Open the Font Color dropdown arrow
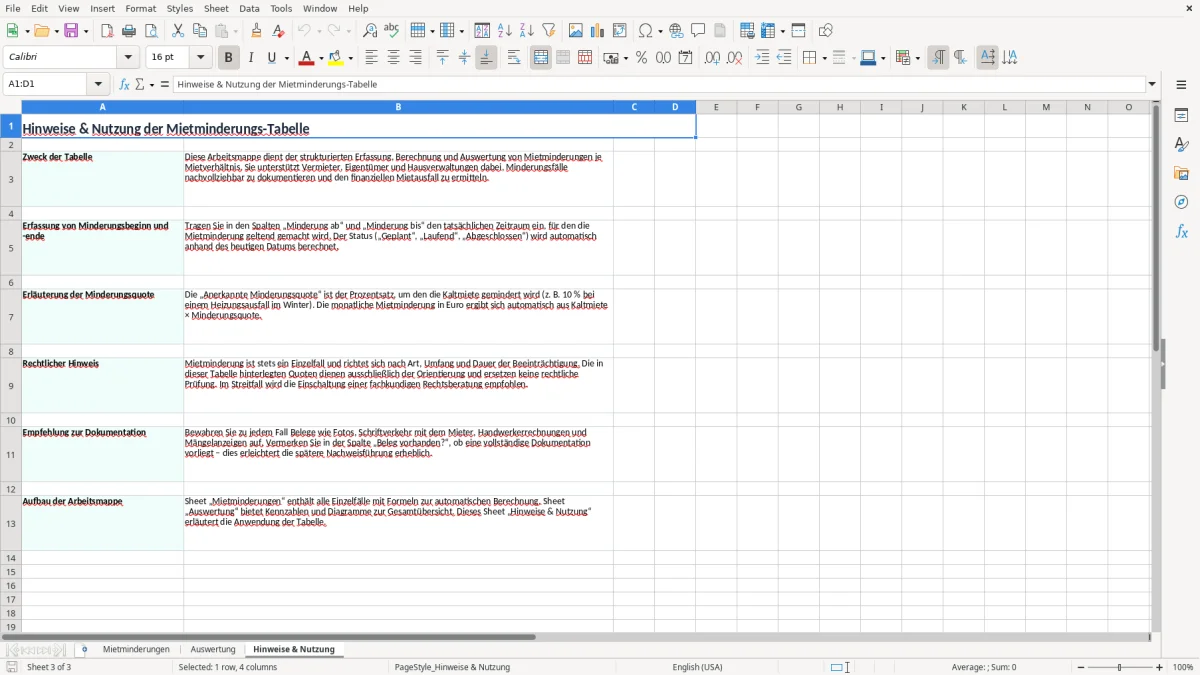1200x675 pixels. (x=321, y=58)
